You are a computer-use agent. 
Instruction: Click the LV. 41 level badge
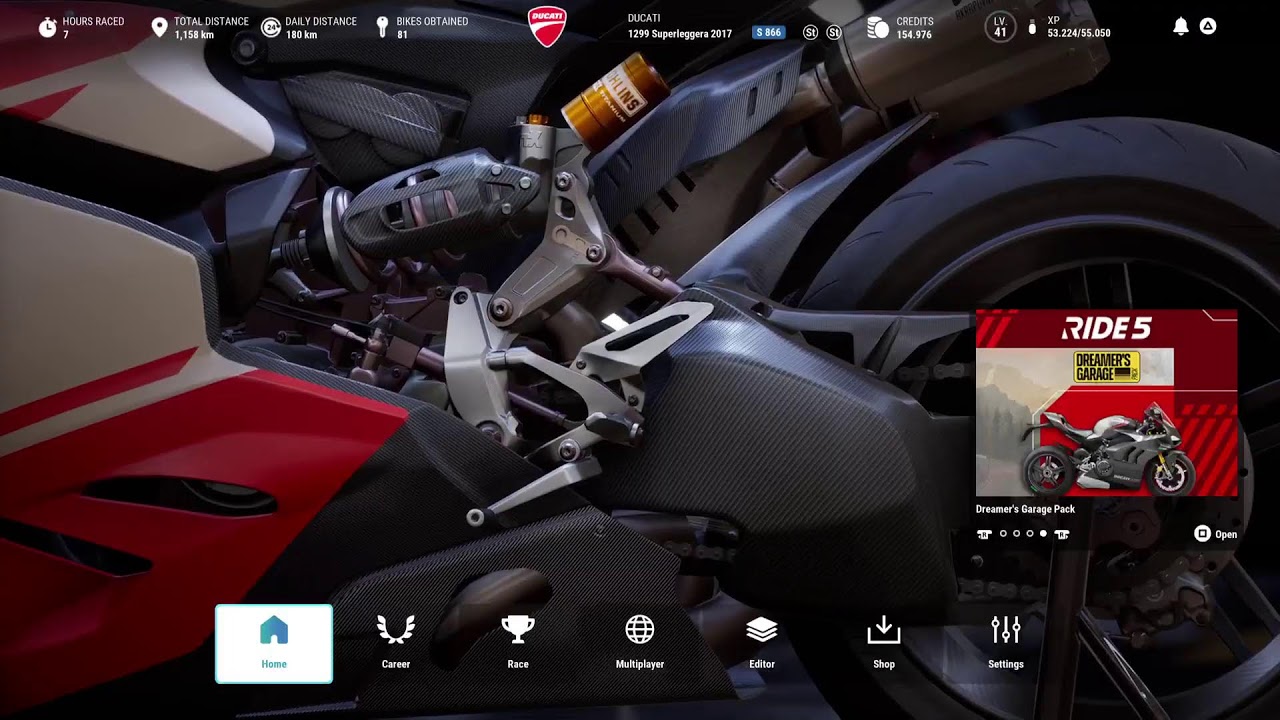pyautogui.click(x=1000, y=27)
